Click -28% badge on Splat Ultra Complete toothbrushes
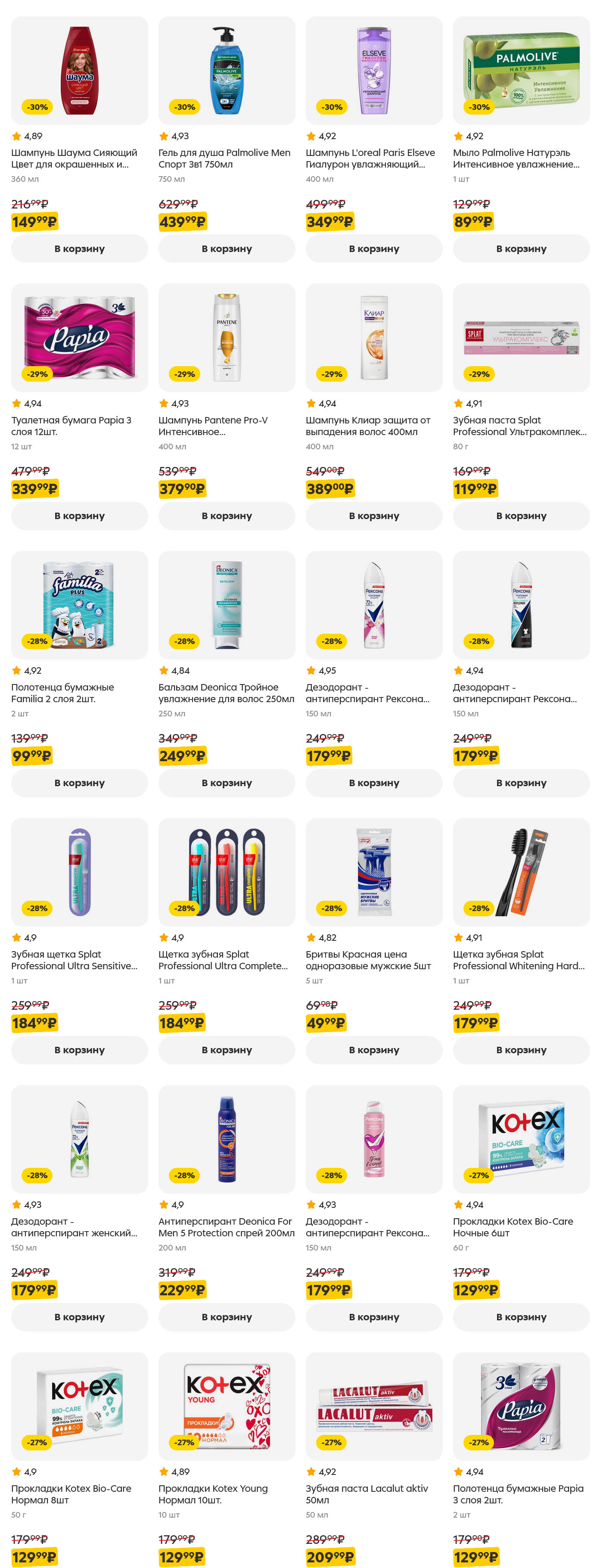The height and width of the screenshot is (1568, 609). (184, 908)
